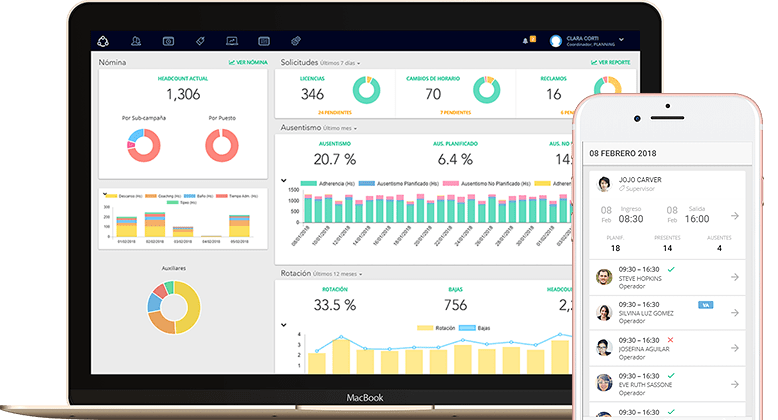This screenshot has width=778, height=420.
Task: Click the green check on Steve Hopkins row
Action: point(671,269)
